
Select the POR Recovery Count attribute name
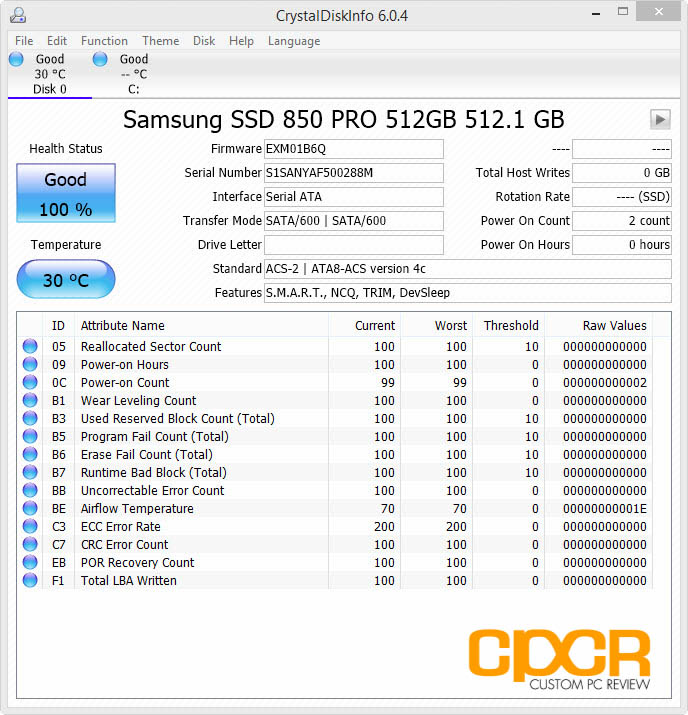pos(138,563)
